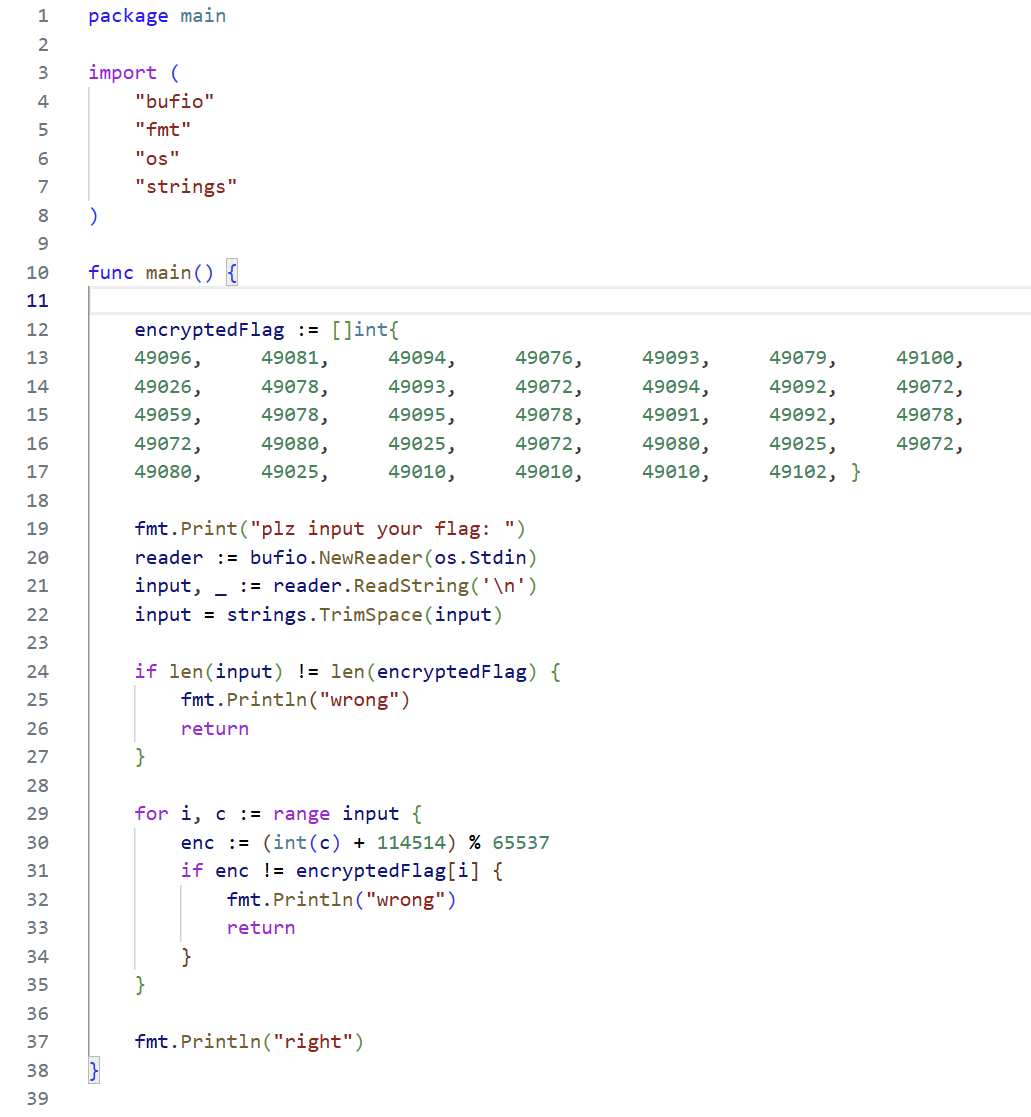Click the "range" keyword on line 29
1031x1117 pixels.
pos(301,814)
